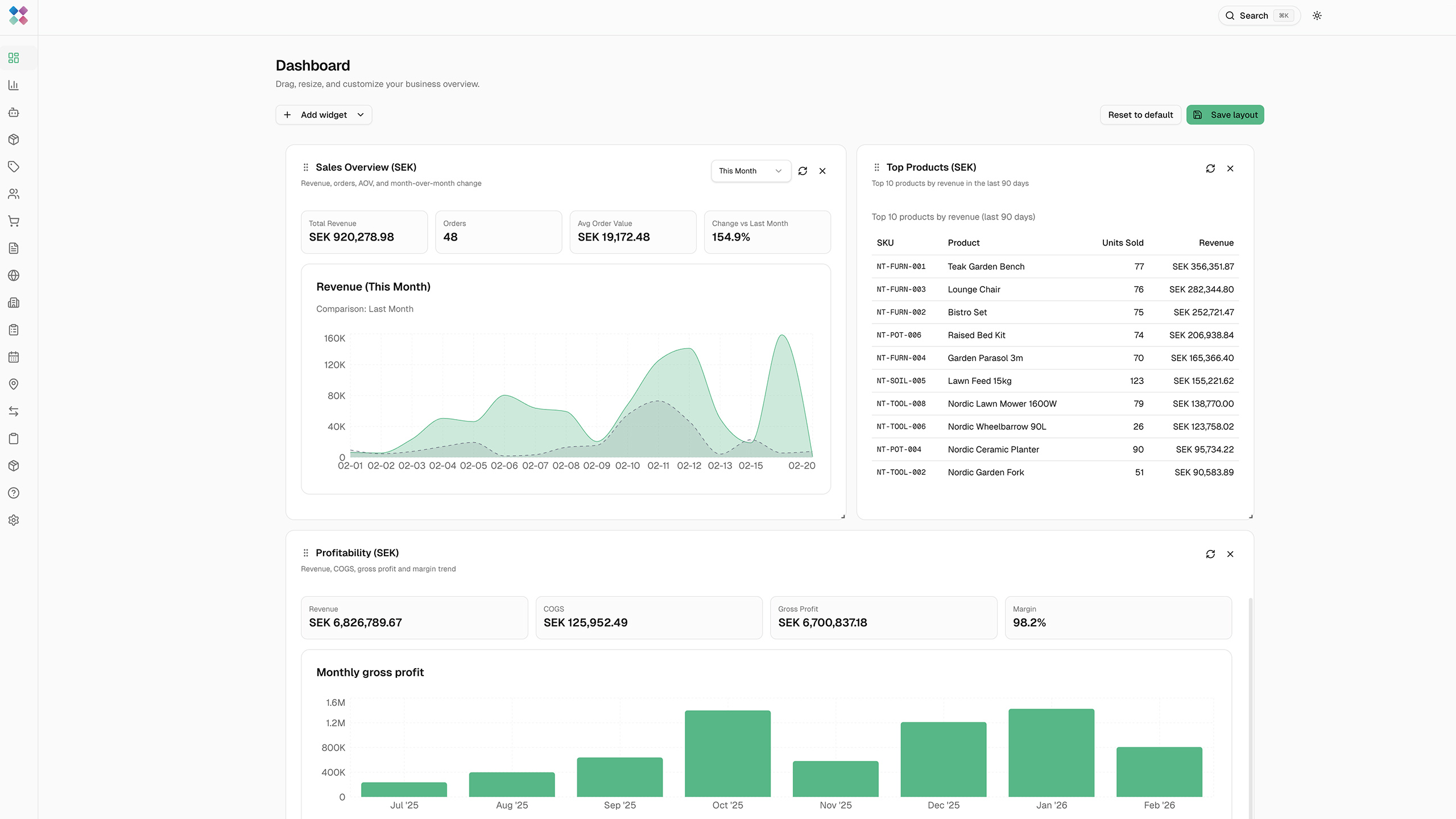
Task: Click the location pin sidebar icon
Action: click(14, 384)
